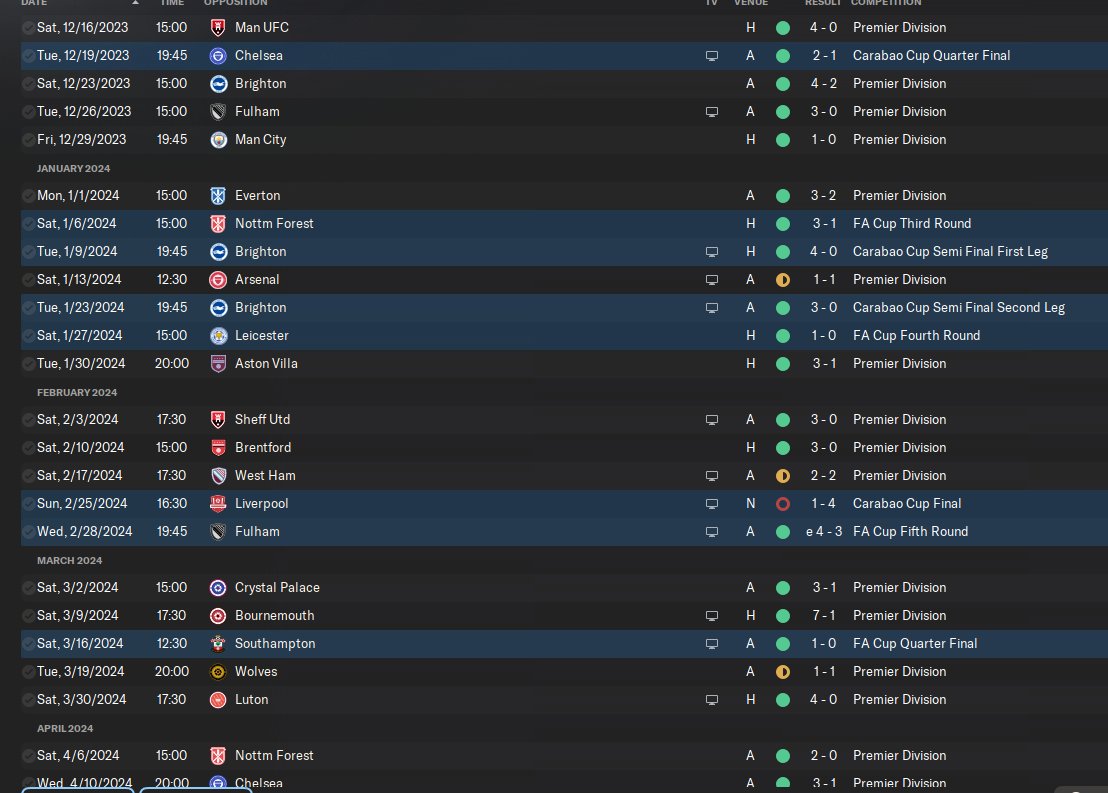Click TV icon on Carabao Cup Final row
This screenshot has width=1108, height=793.
point(711,504)
